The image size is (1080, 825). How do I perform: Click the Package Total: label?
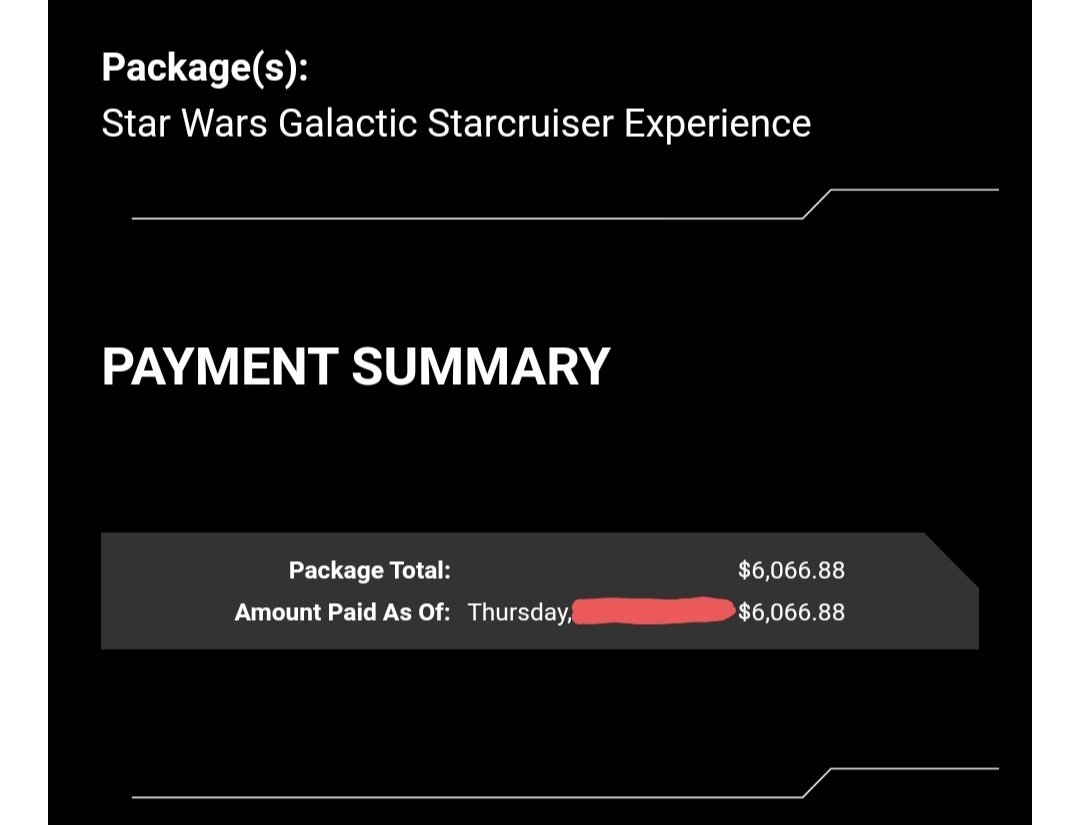pos(369,570)
